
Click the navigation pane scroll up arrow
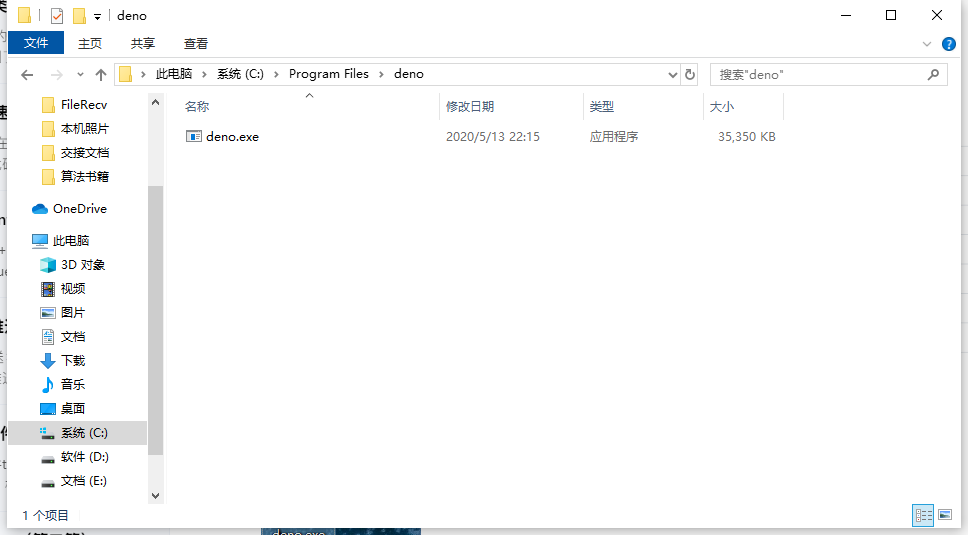156,102
